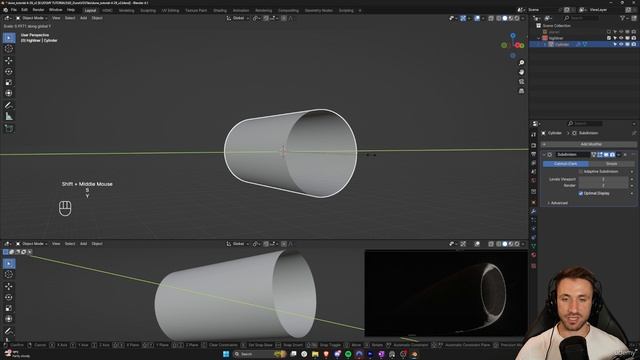Select the Move tool in top viewport
The width and height of the screenshot is (640, 360).
pos(9,60)
